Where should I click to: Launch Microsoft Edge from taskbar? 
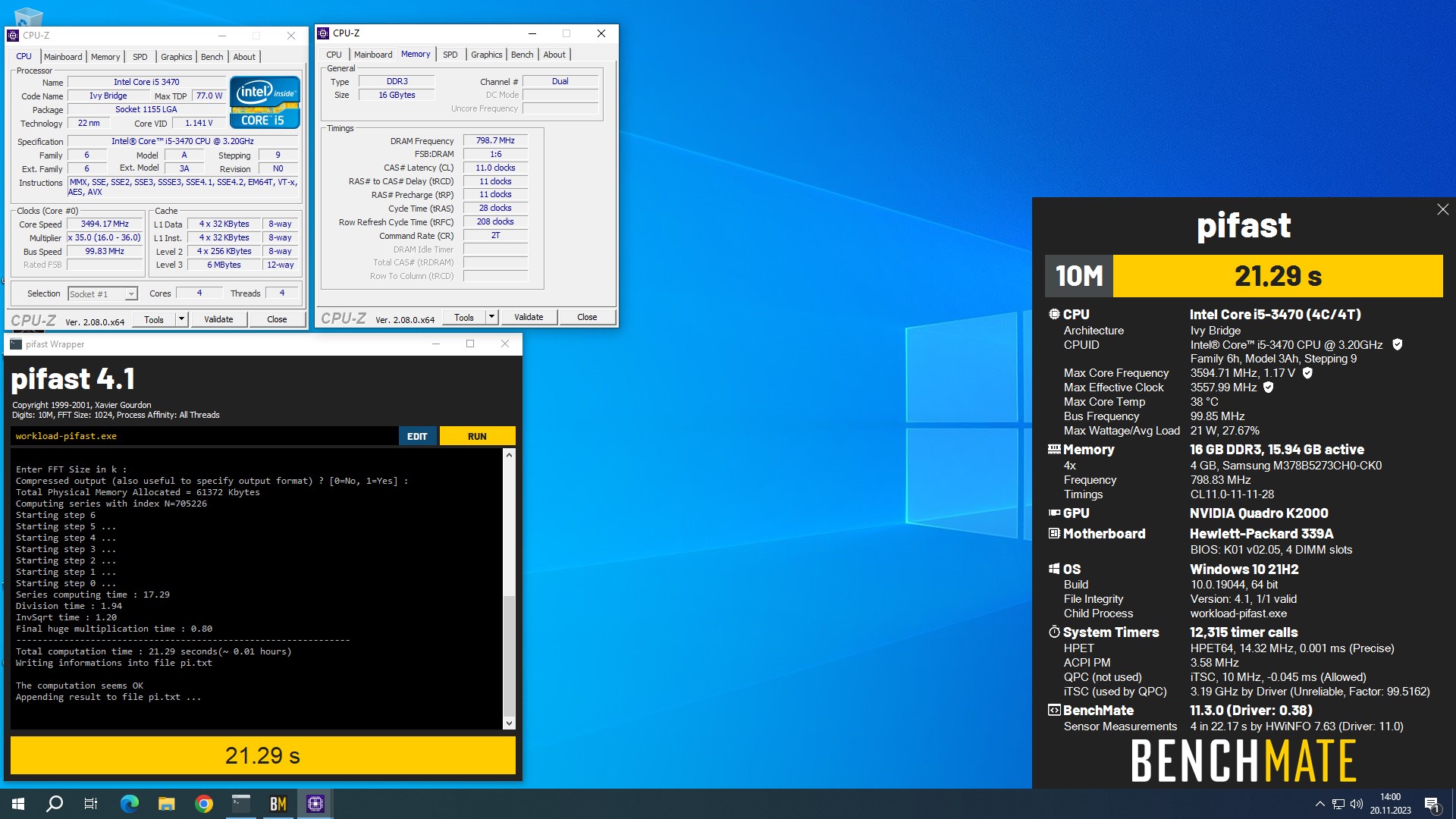pyautogui.click(x=130, y=804)
